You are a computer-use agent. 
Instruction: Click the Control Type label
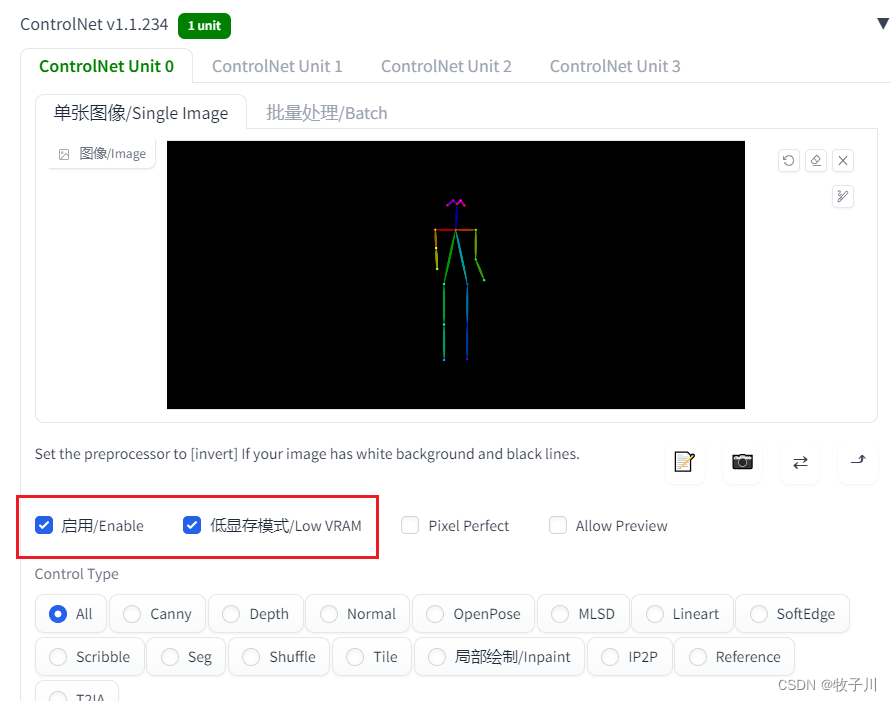click(x=77, y=574)
